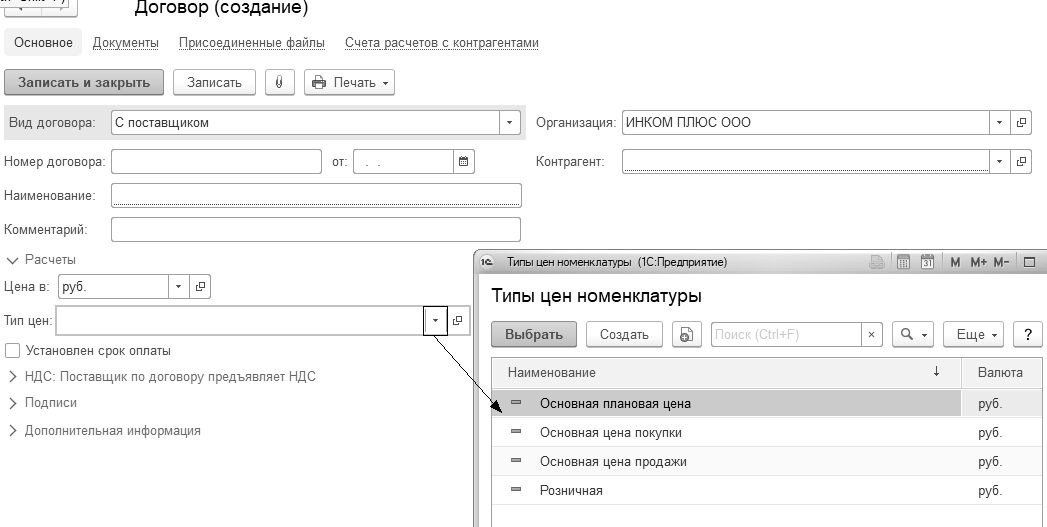
Task: Clear the search field with the x button
Action: (x=871, y=335)
